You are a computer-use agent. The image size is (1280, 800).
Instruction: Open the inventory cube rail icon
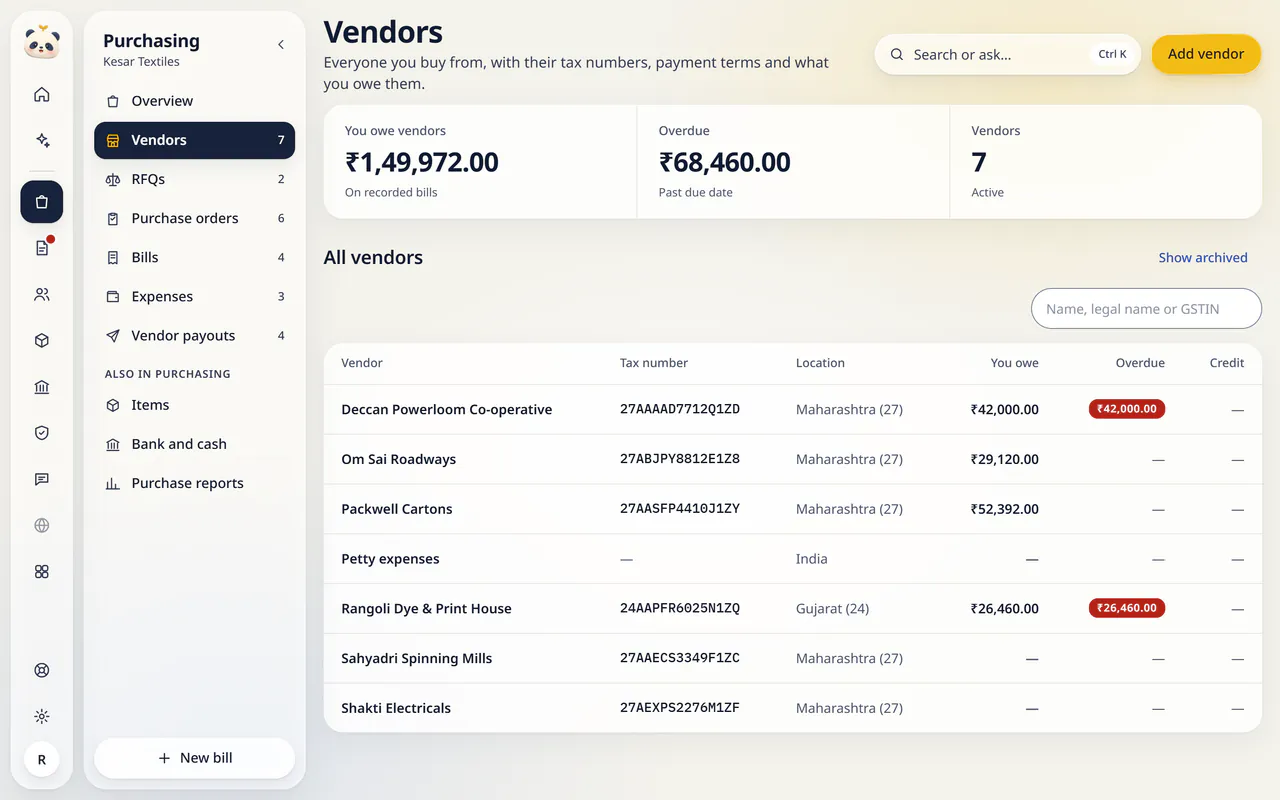tap(42, 341)
